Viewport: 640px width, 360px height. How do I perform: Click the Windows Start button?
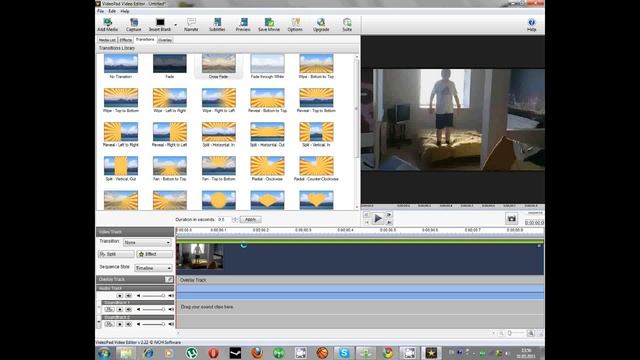tap(104, 353)
